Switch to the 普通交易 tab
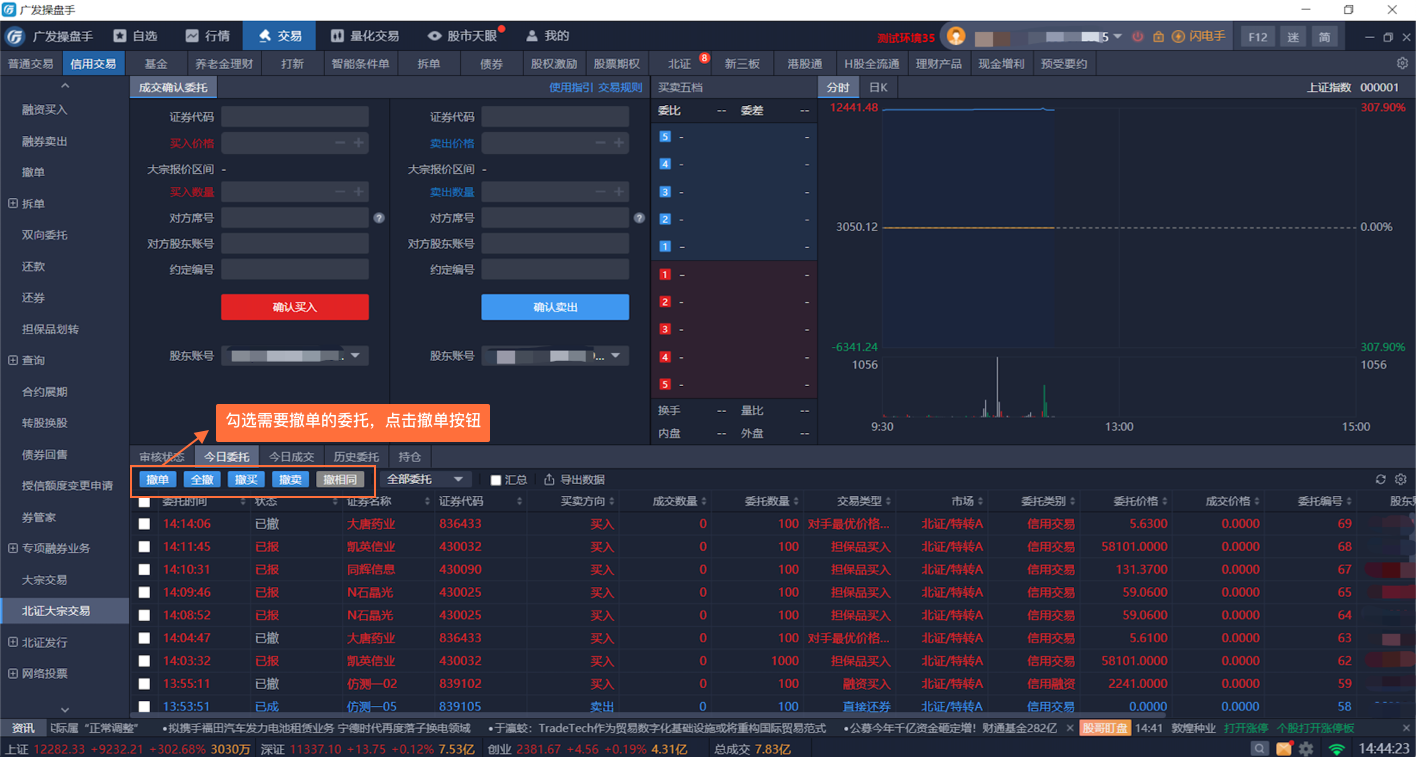Viewport: 1416px width, 757px height. (x=31, y=64)
